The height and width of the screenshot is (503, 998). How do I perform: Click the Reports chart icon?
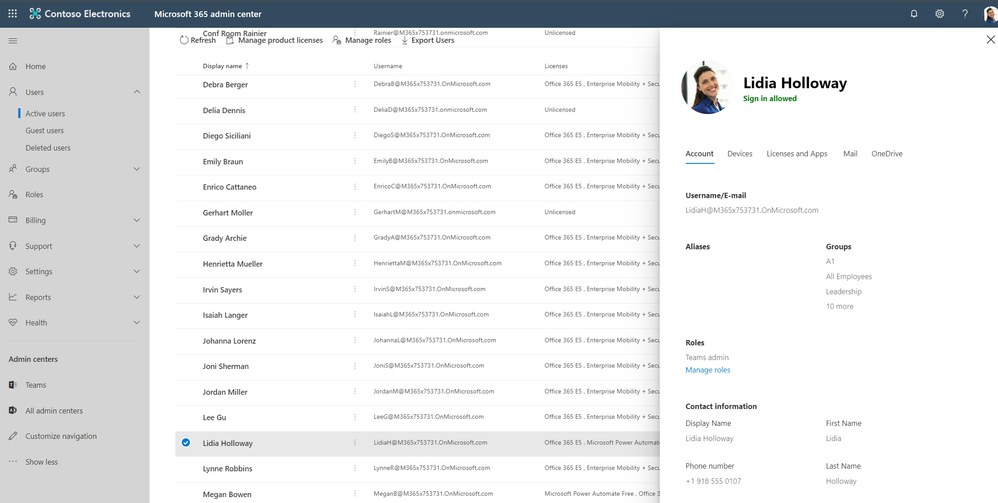(x=13, y=297)
